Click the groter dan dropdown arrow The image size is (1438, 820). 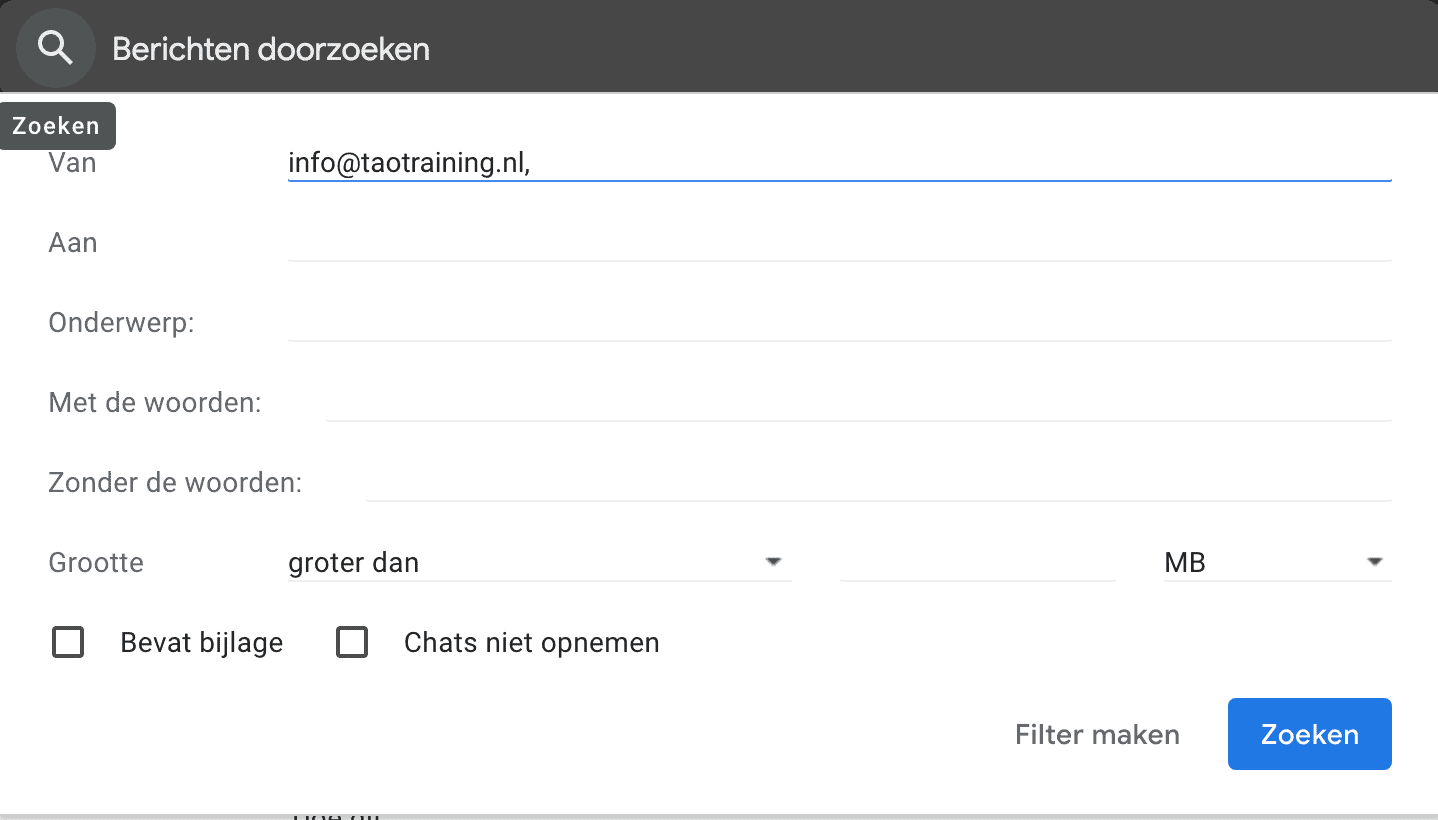pyautogui.click(x=773, y=562)
